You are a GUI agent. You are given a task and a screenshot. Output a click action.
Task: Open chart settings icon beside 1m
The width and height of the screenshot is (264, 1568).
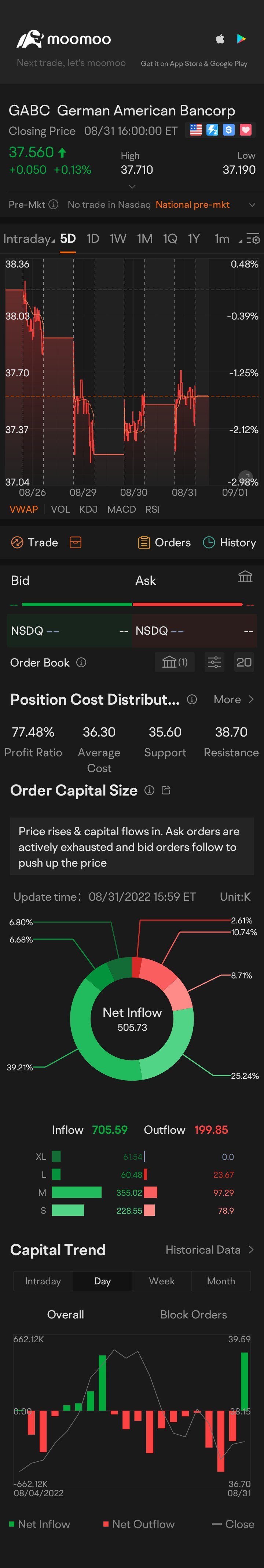coord(252,239)
